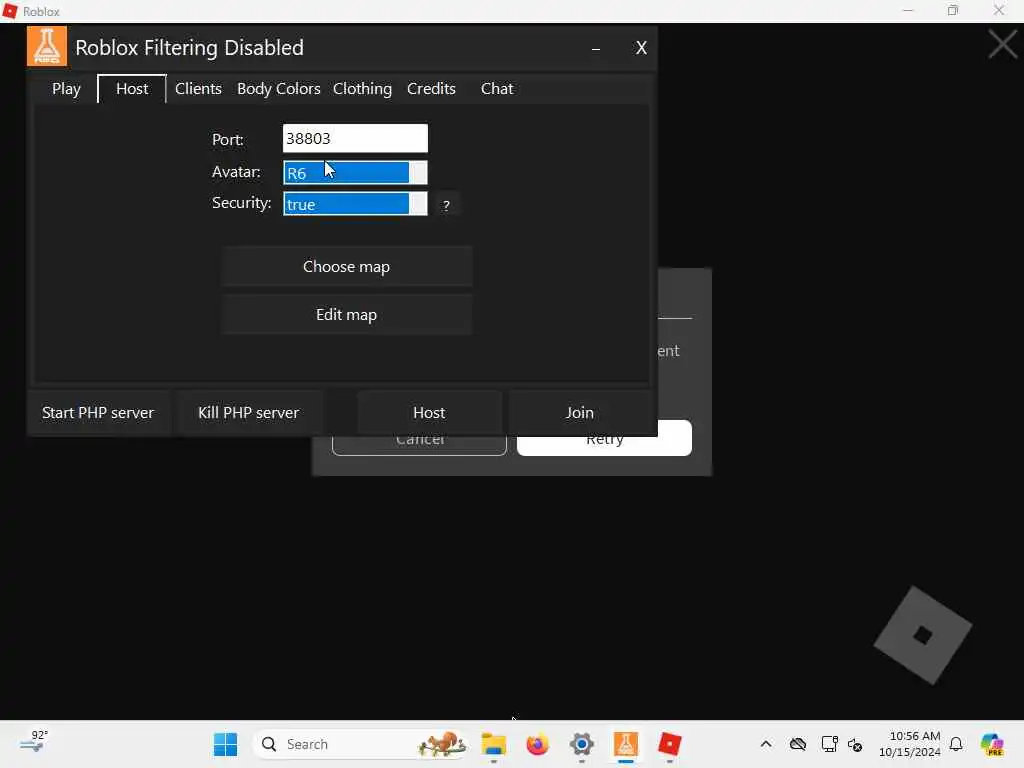Click Cancel in the Roblox dialog

[419, 445]
